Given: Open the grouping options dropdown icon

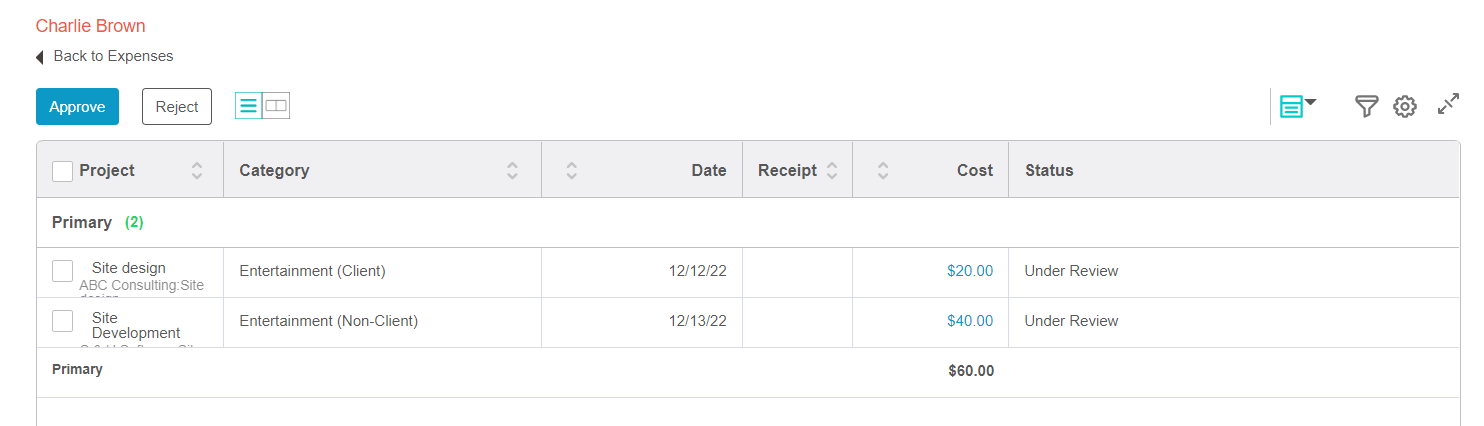Looking at the screenshot, I should [x=1297, y=106].
